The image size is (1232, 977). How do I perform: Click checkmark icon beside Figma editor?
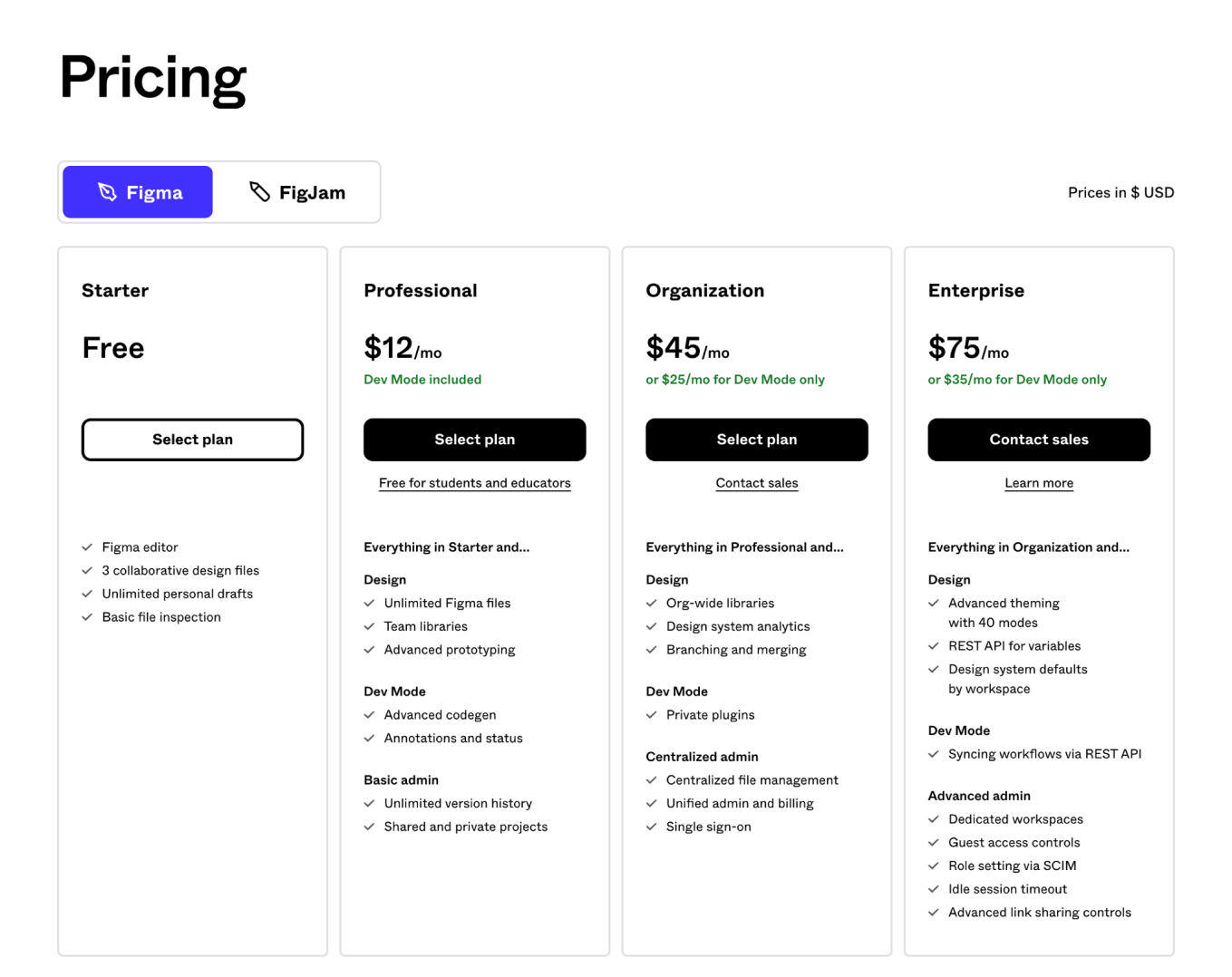tap(87, 547)
